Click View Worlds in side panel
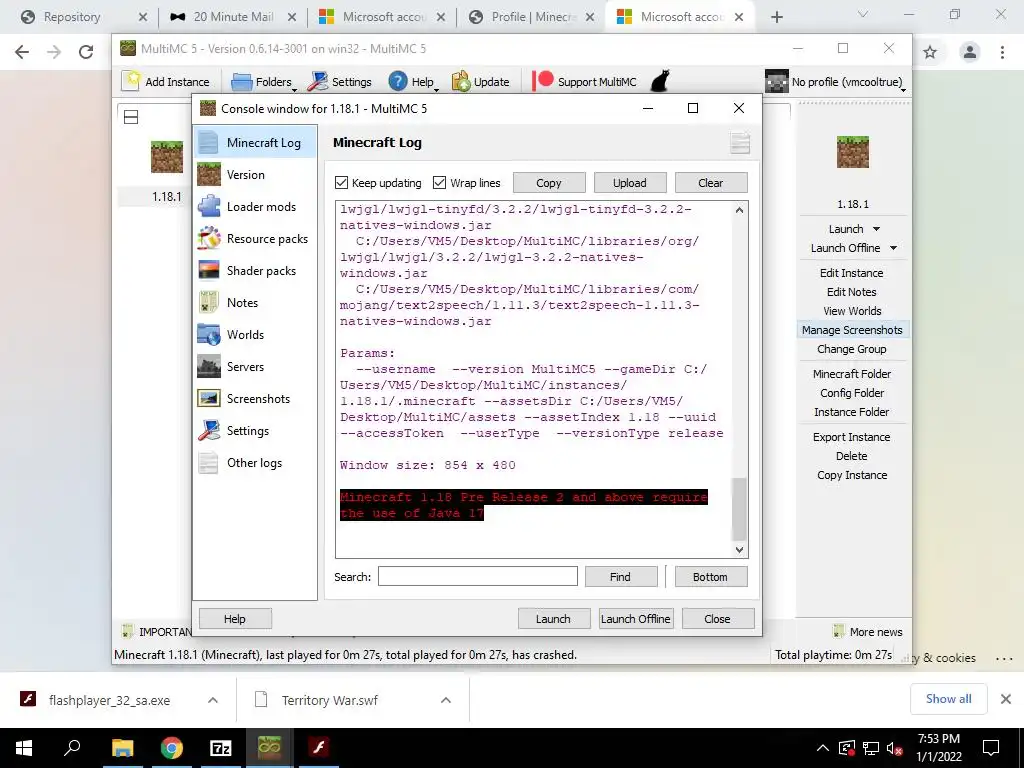This screenshot has width=1024, height=768. (852, 311)
